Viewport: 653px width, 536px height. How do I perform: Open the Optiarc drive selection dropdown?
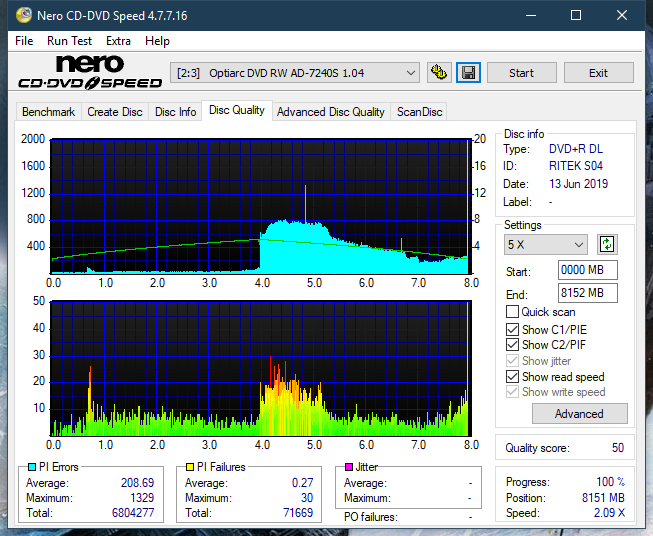pyautogui.click(x=294, y=73)
